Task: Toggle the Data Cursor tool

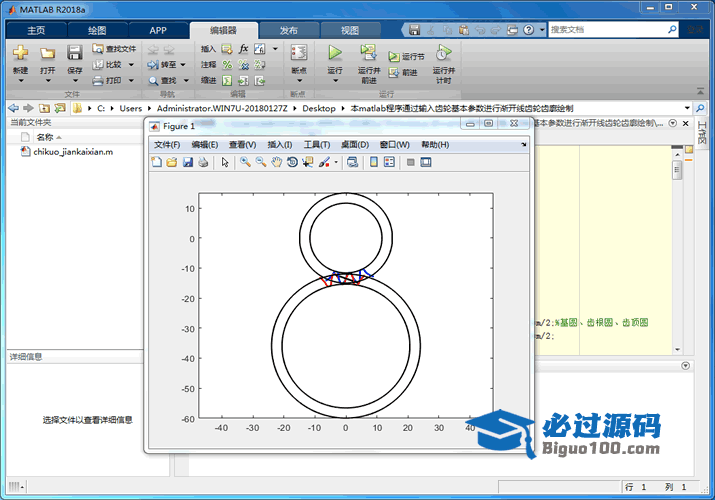Action: [308, 162]
